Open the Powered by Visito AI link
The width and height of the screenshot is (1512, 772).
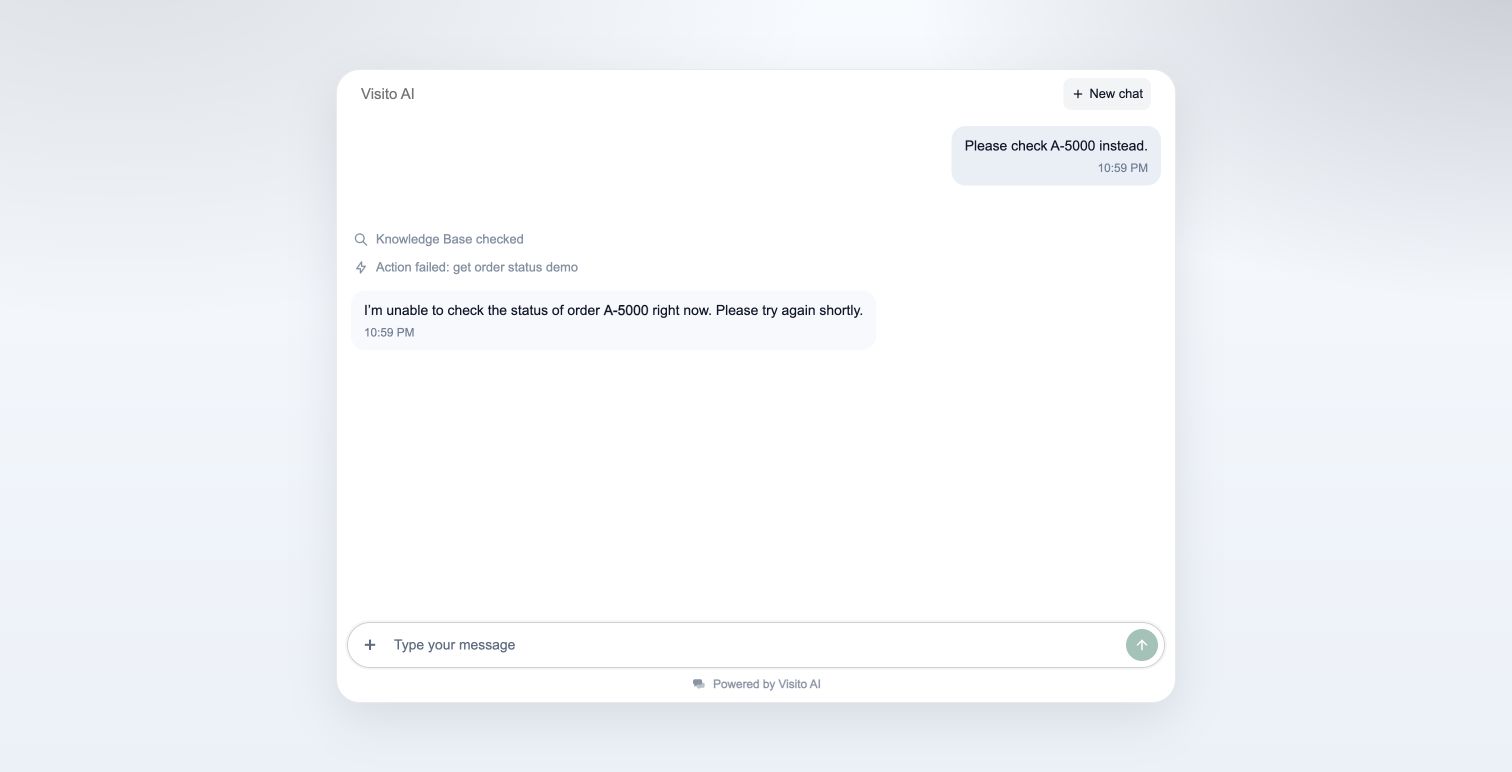757,684
